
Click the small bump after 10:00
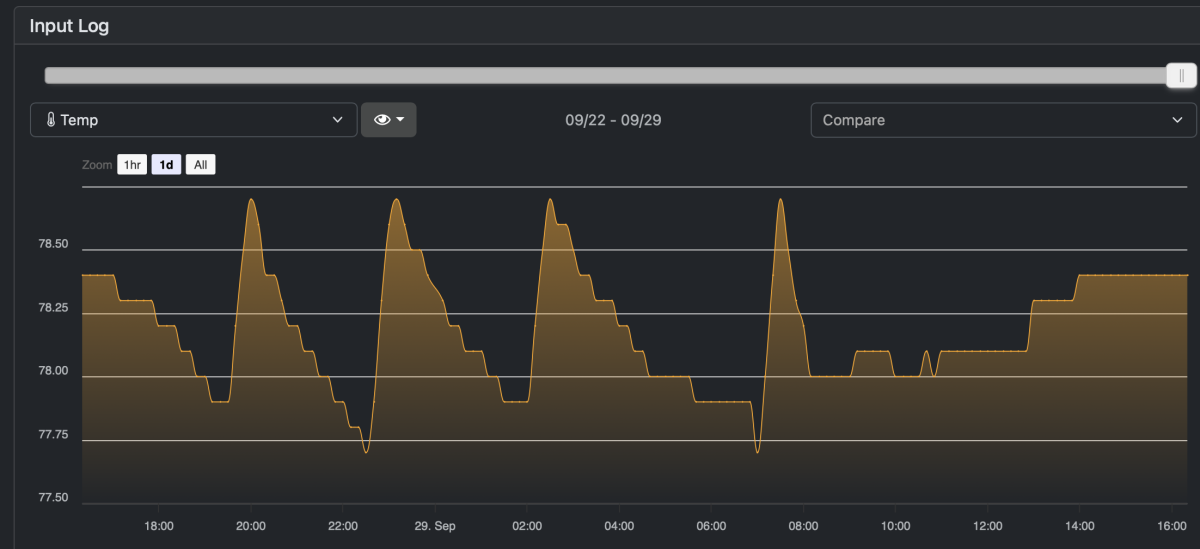[x=926, y=352]
